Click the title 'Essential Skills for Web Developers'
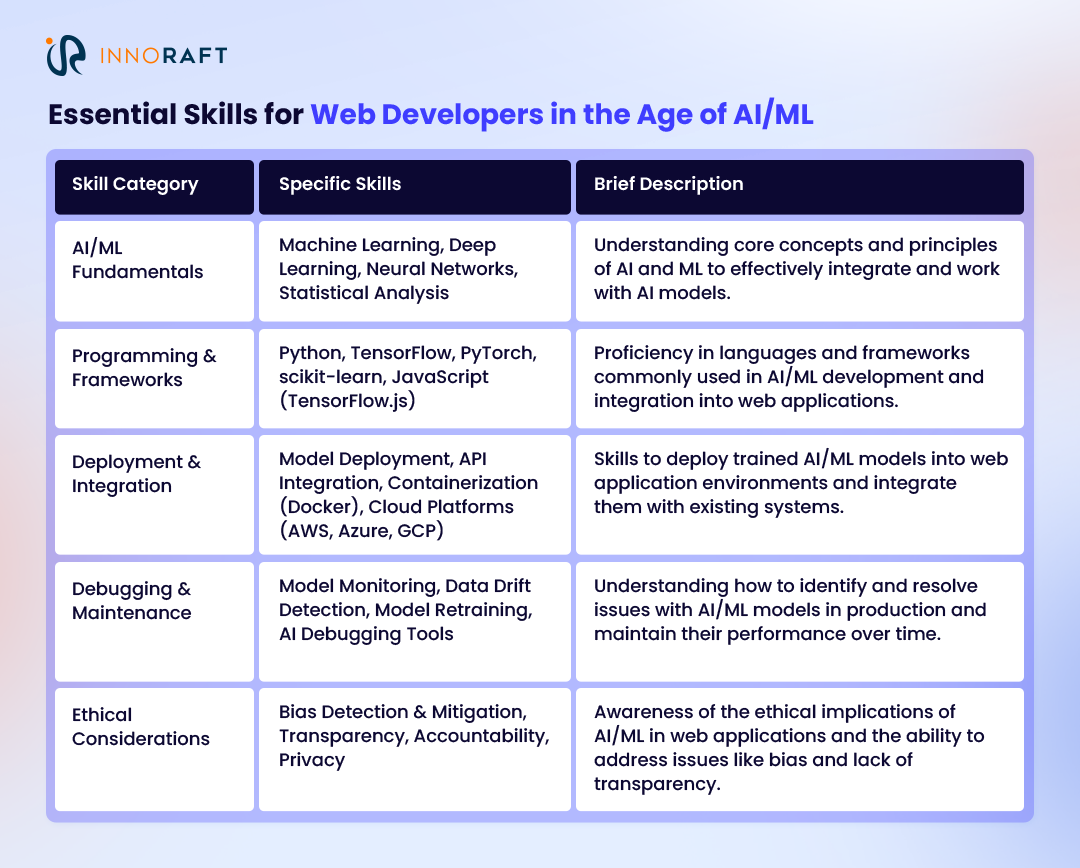Viewport: 1080px width, 868px height. click(x=430, y=114)
